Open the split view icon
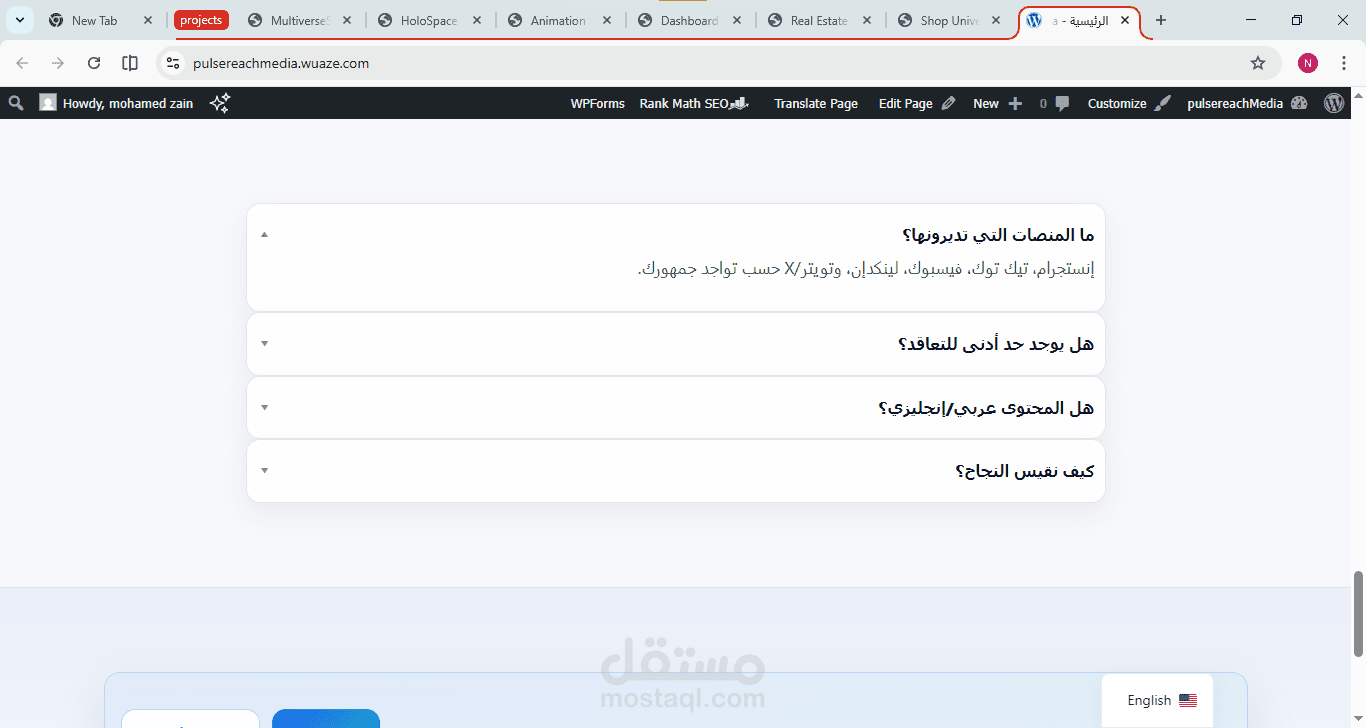The width and height of the screenshot is (1366, 728). (x=130, y=63)
